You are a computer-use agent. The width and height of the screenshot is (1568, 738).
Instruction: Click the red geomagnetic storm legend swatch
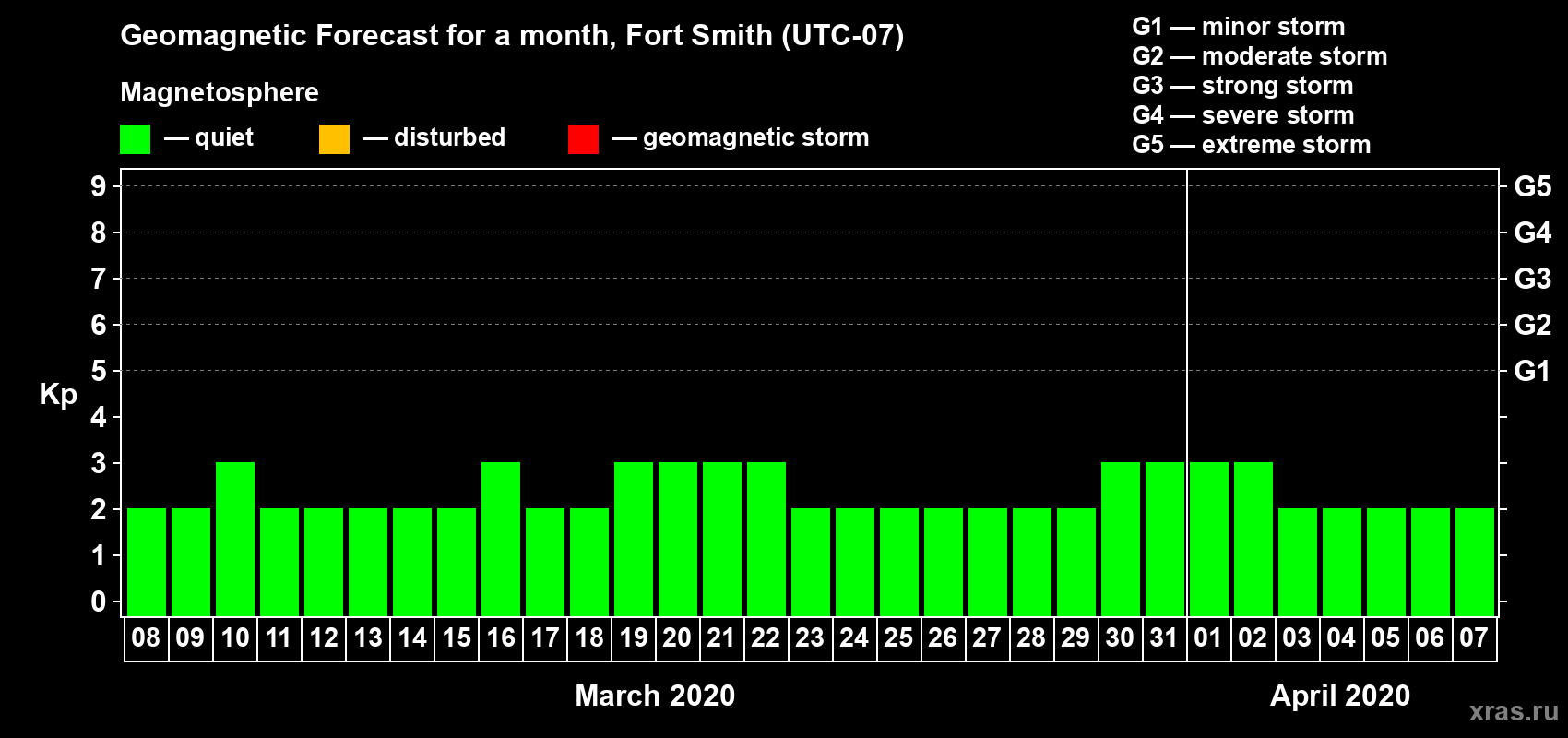(583, 139)
